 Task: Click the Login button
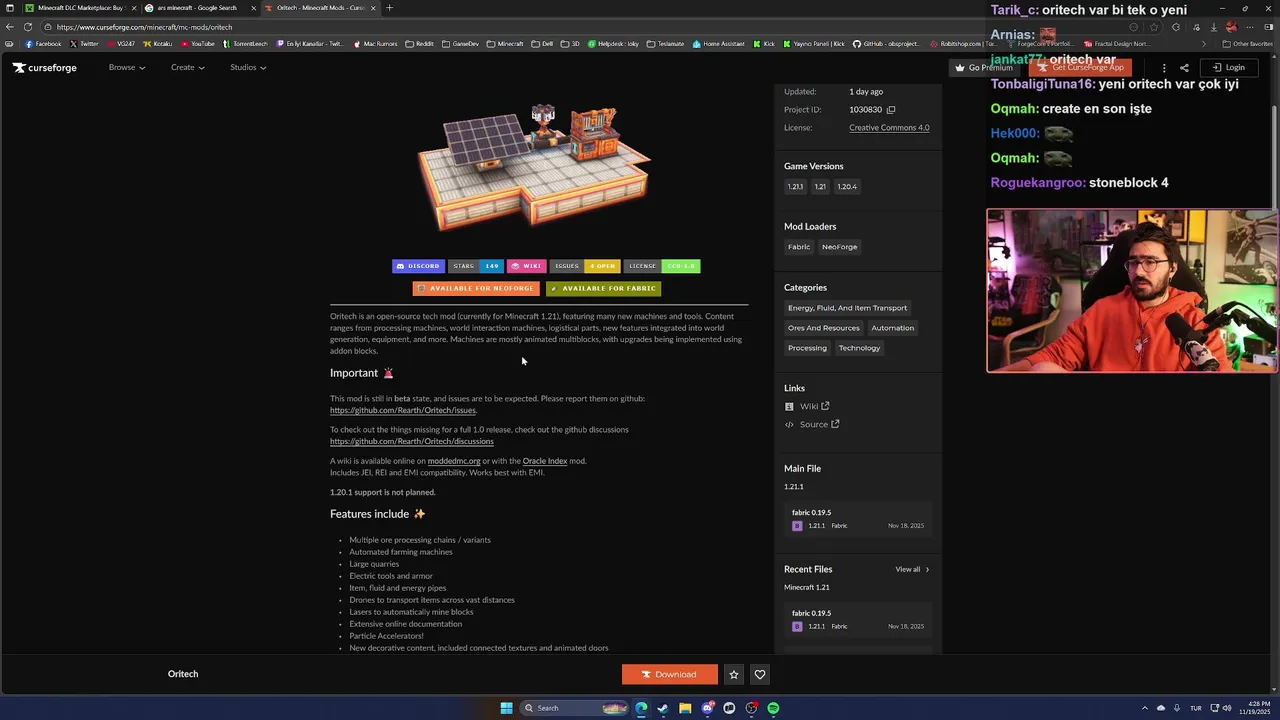(x=1229, y=68)
